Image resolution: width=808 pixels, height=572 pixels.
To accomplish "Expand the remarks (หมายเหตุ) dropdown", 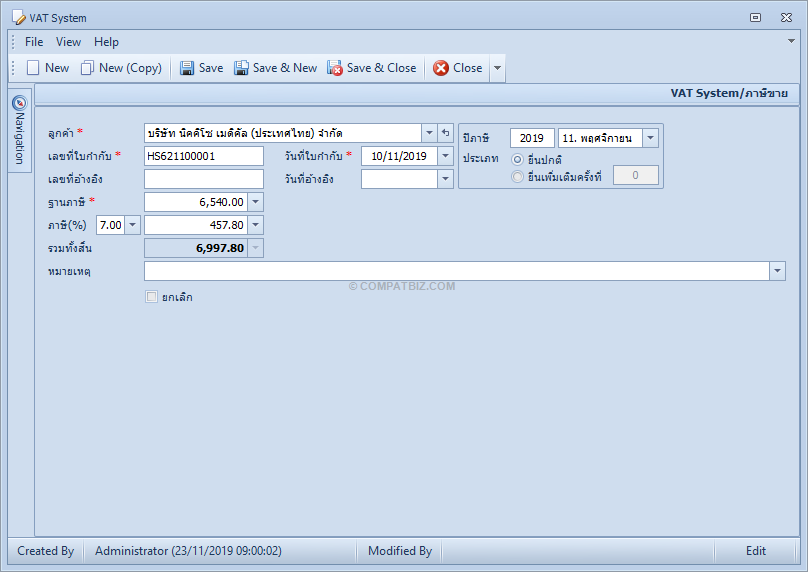I will tap(777, 271).
